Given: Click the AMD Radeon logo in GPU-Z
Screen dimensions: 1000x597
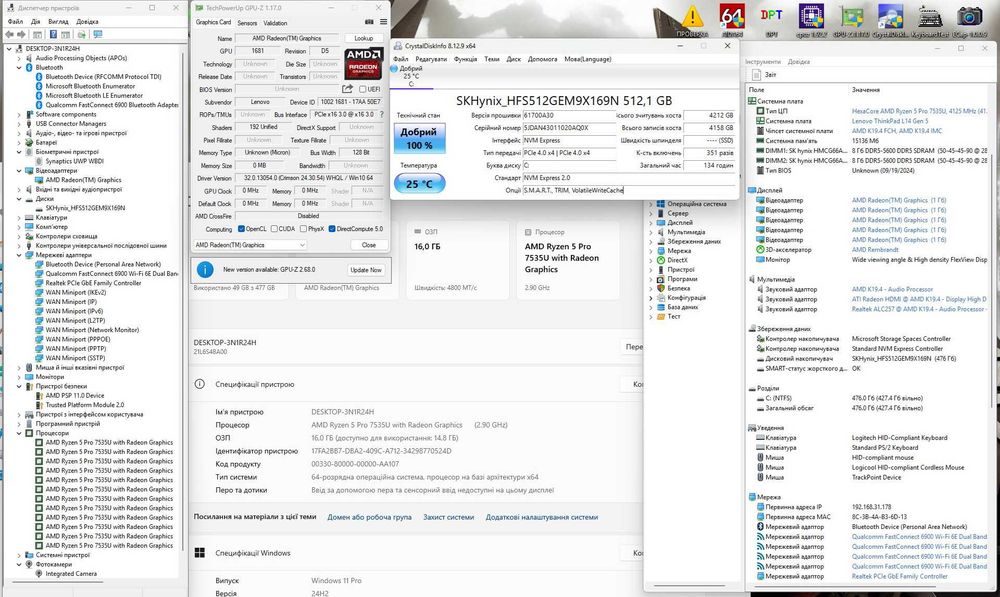Looking at the screenshot, I should 363,63.
